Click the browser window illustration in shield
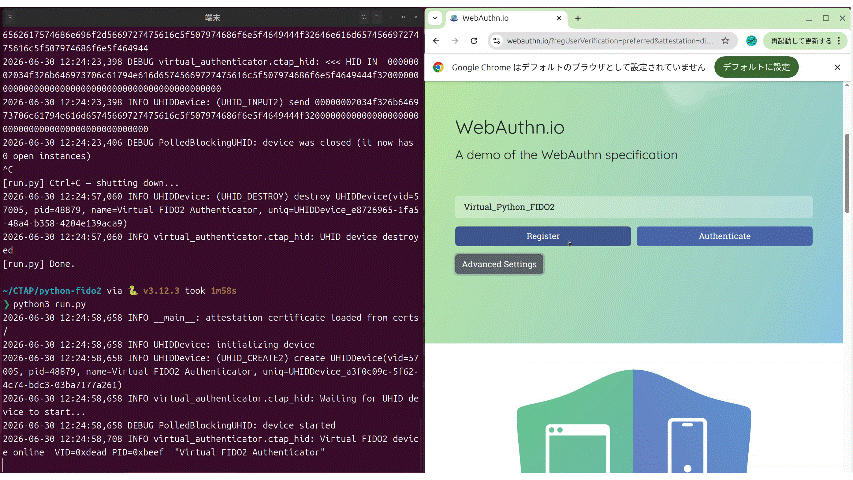853x480 pixels. coord(578,447)
